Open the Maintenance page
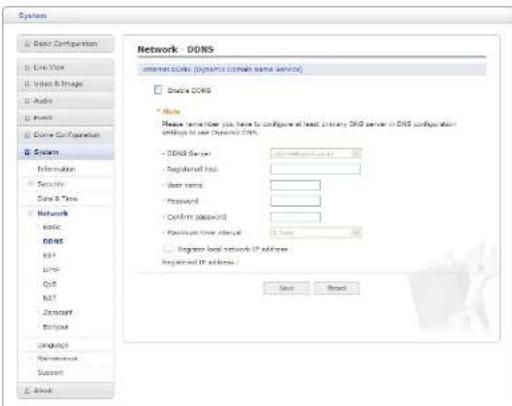The image size is (512, 406). coord(57,358)
